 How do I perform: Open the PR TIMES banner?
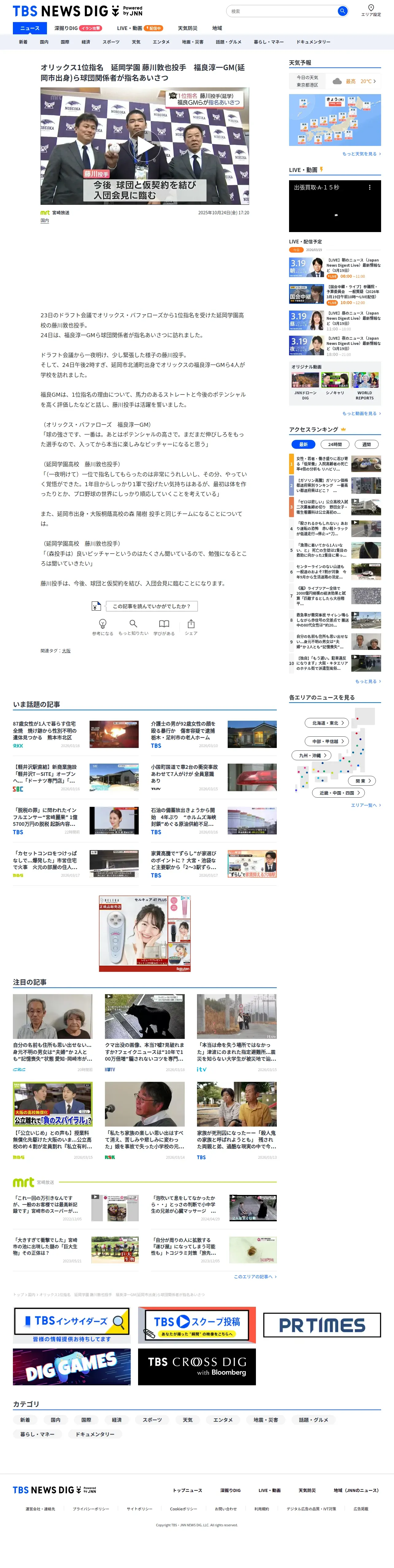tap(322, 1325)
